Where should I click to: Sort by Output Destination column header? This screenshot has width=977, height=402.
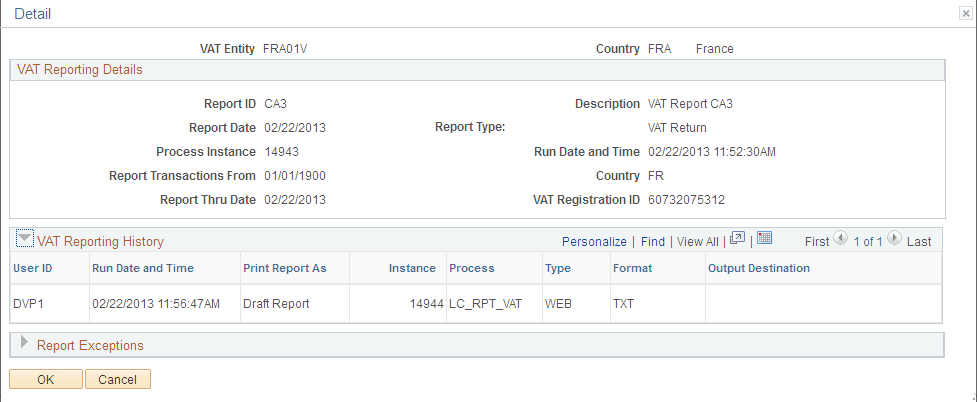(758, 268)
